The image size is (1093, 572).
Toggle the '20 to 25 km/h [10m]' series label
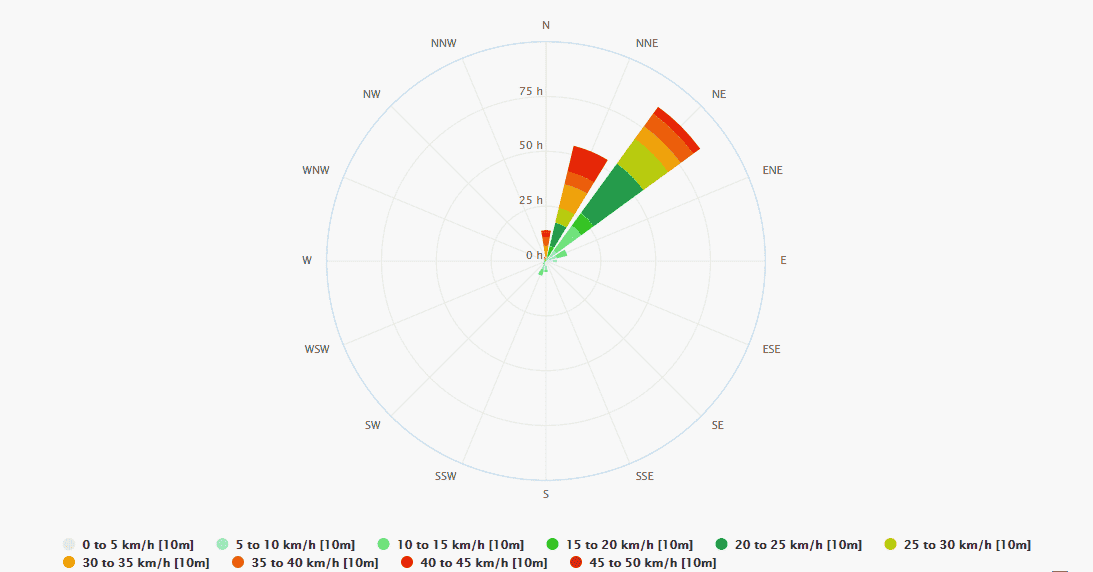pyautogui.click(x=798, y=545)
